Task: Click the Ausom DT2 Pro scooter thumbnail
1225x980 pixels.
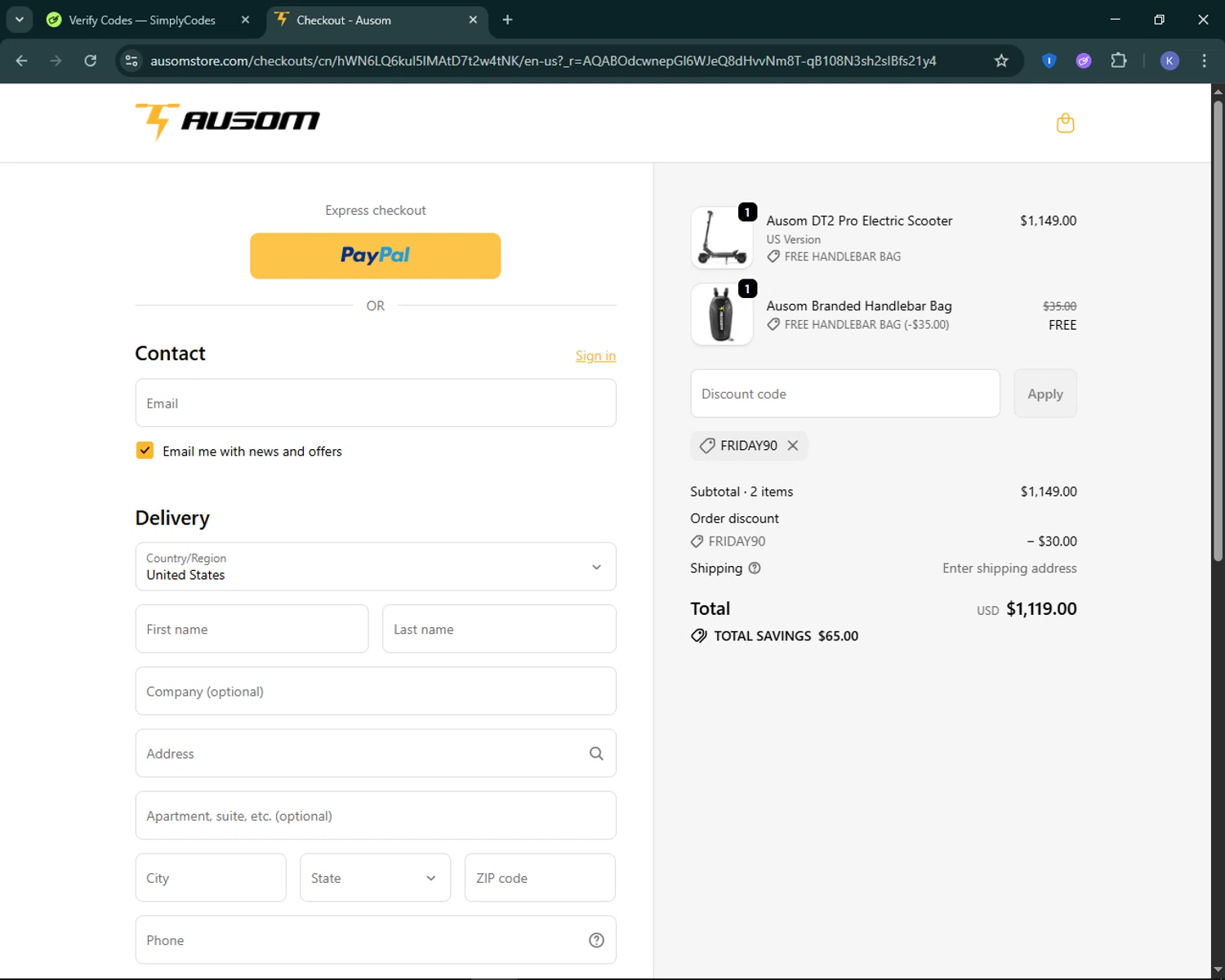Action: tap(722, 238)
